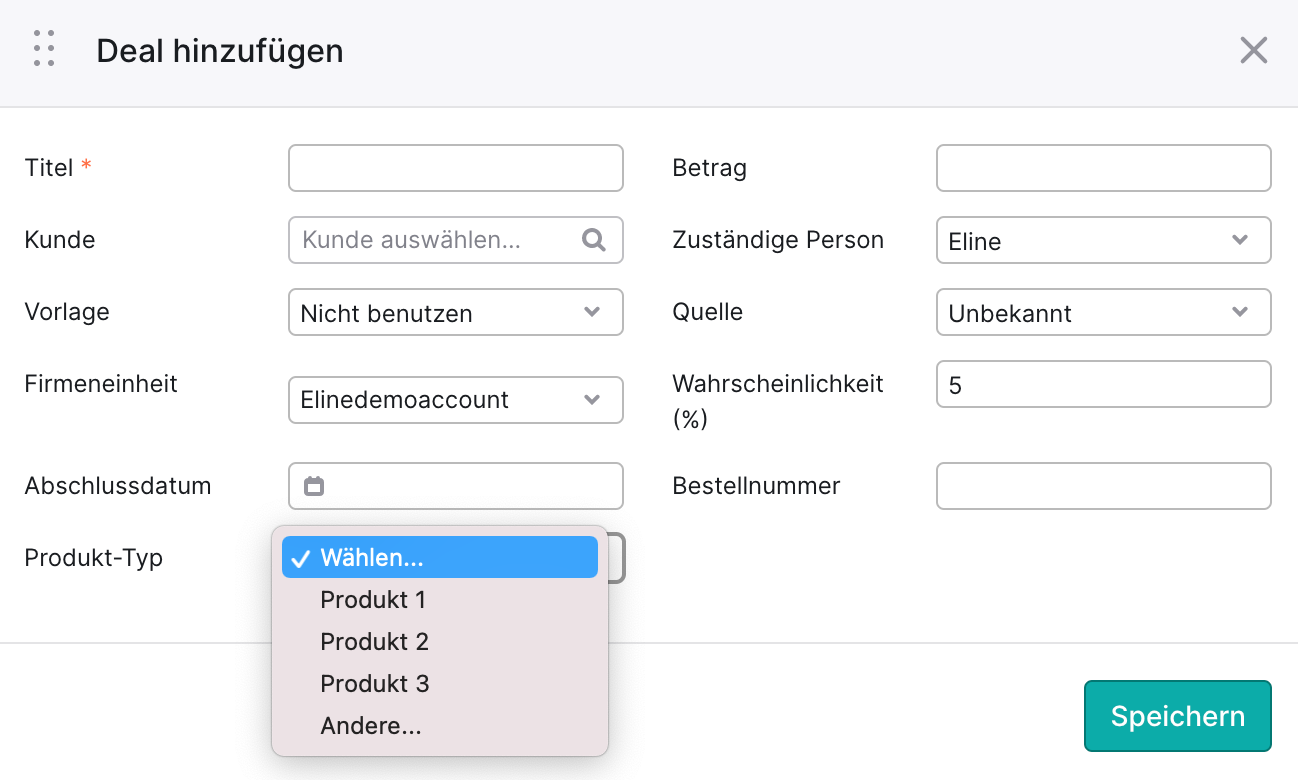Expand the Zuständige Person chevron arrow
Image resolution: width=1298 pixels, height=780 pixels.
tap(1240, 240)
